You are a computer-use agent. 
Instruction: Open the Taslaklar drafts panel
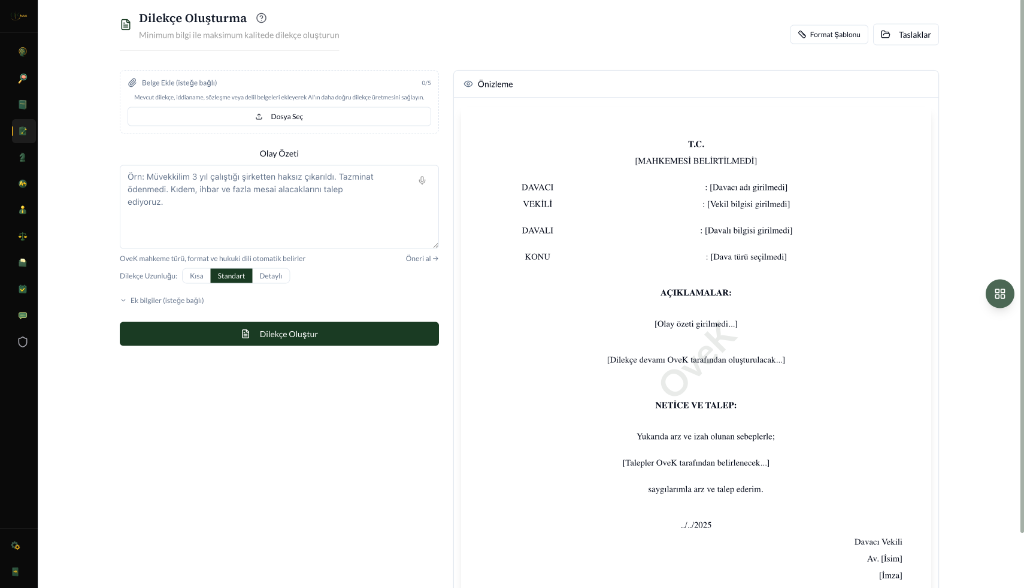906,35
